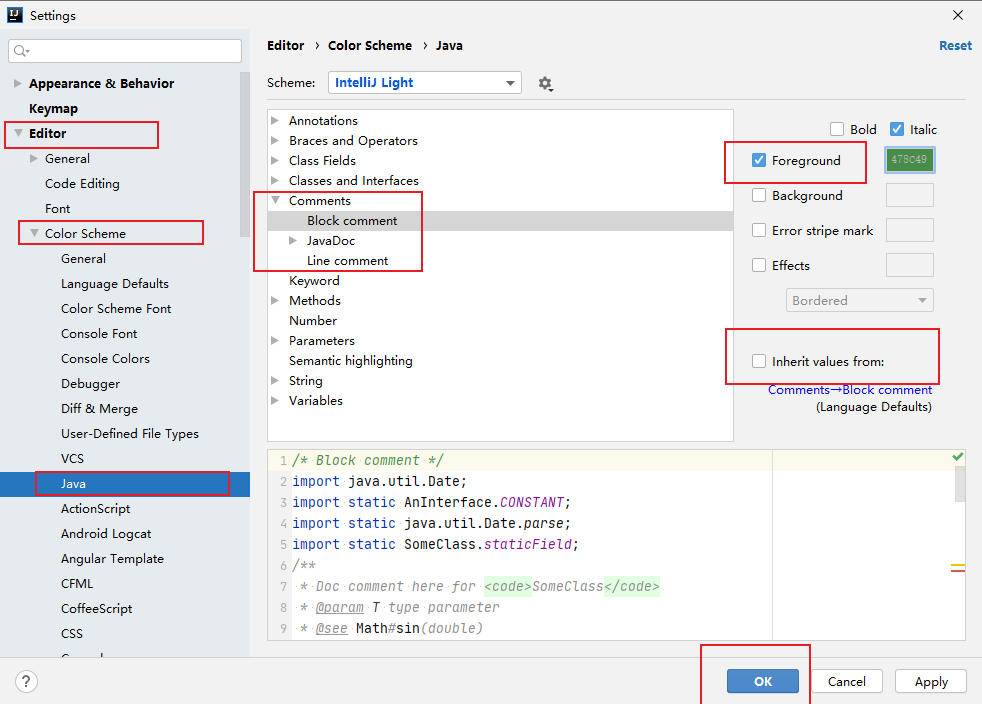Enable the Effects checkbox
Image resolution: width=982 pixels, height=704 pixels.
coord(759,266)
